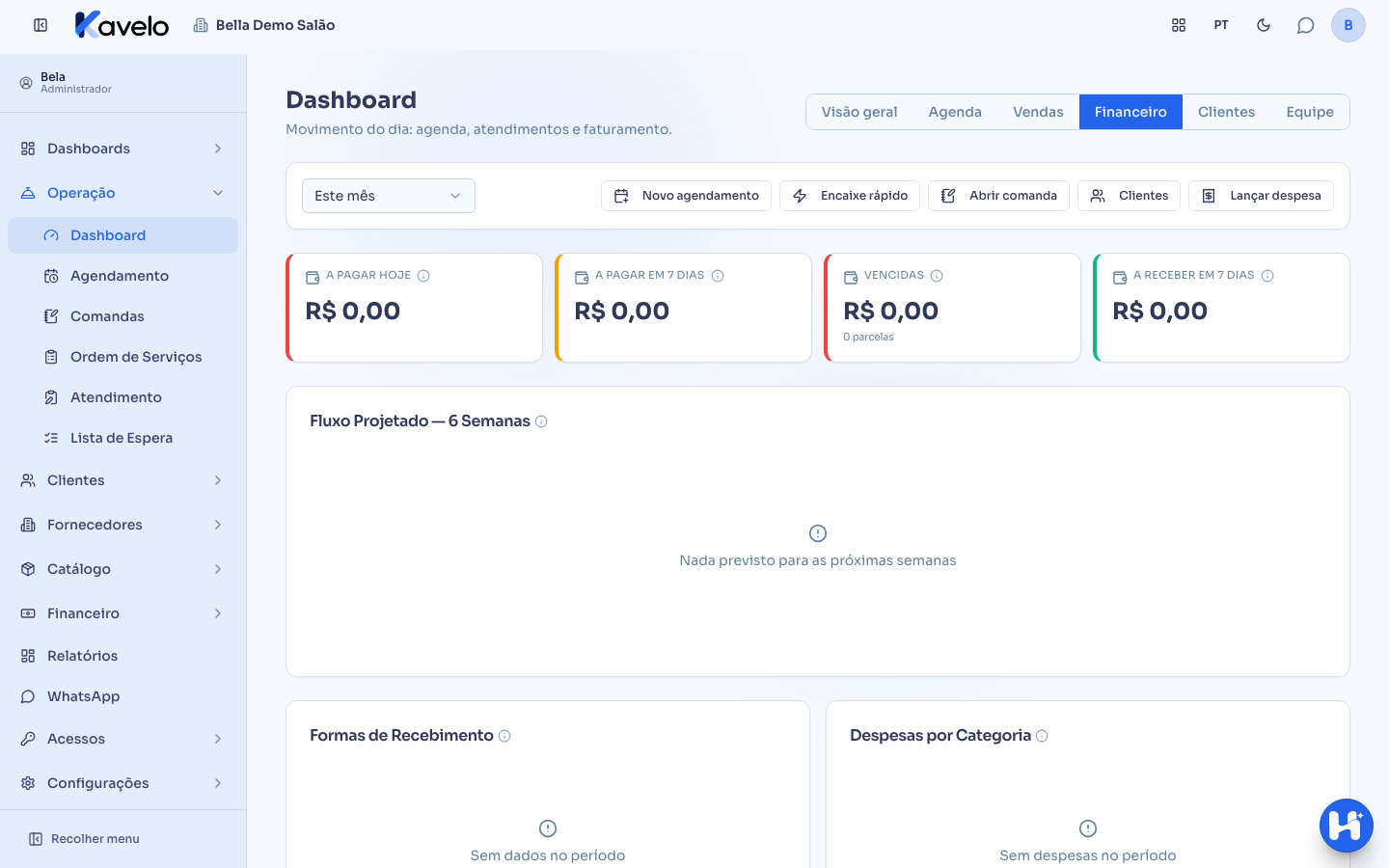Select the Equipe tab
The width and height of the screenshot is (1389, 868).
tap(1310, 112)
